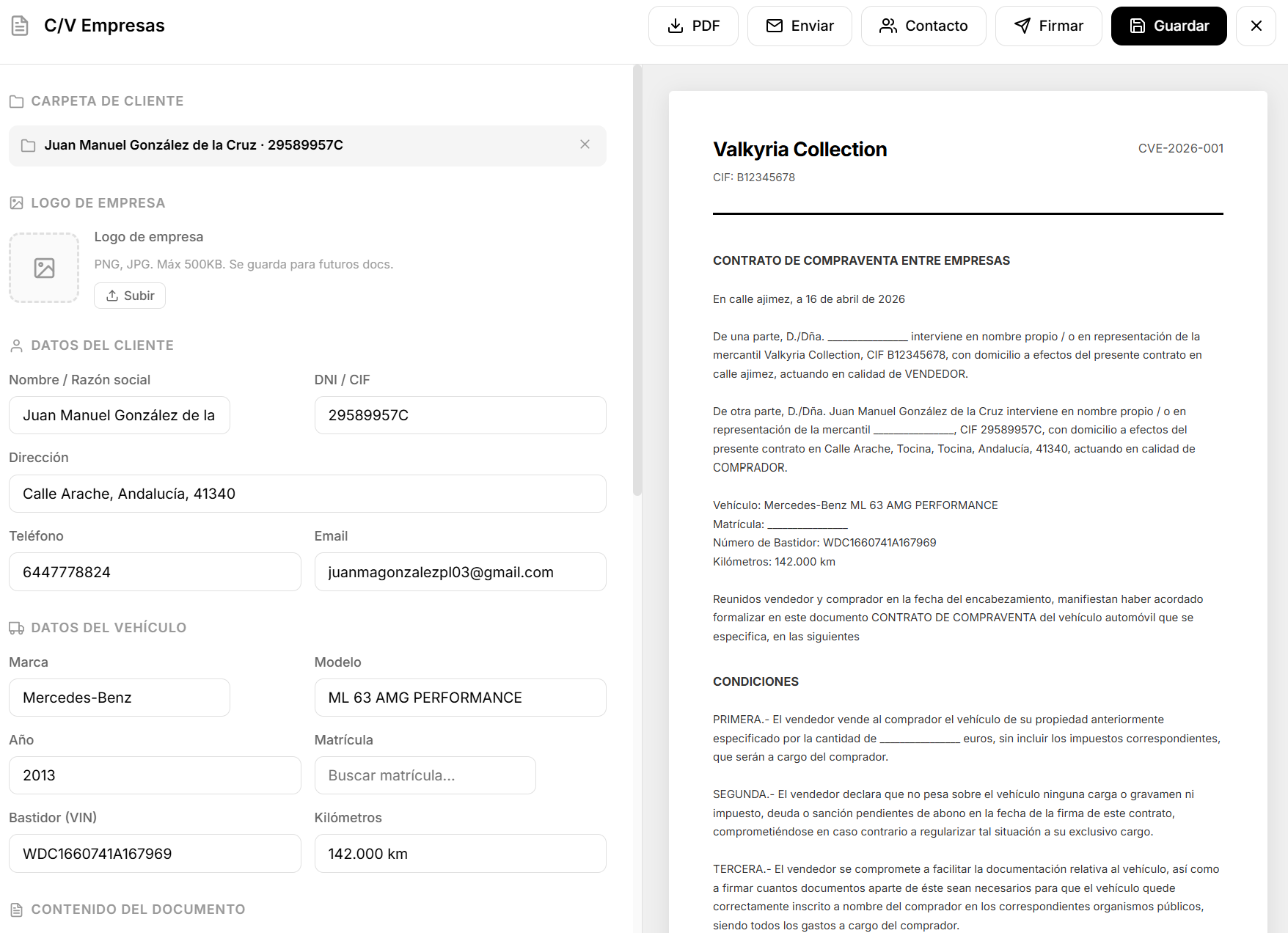The image size is (1288, 933).
Task: Click the Logo de Empresa image icon
Action: pyautogui.click(x=16, y=203)
